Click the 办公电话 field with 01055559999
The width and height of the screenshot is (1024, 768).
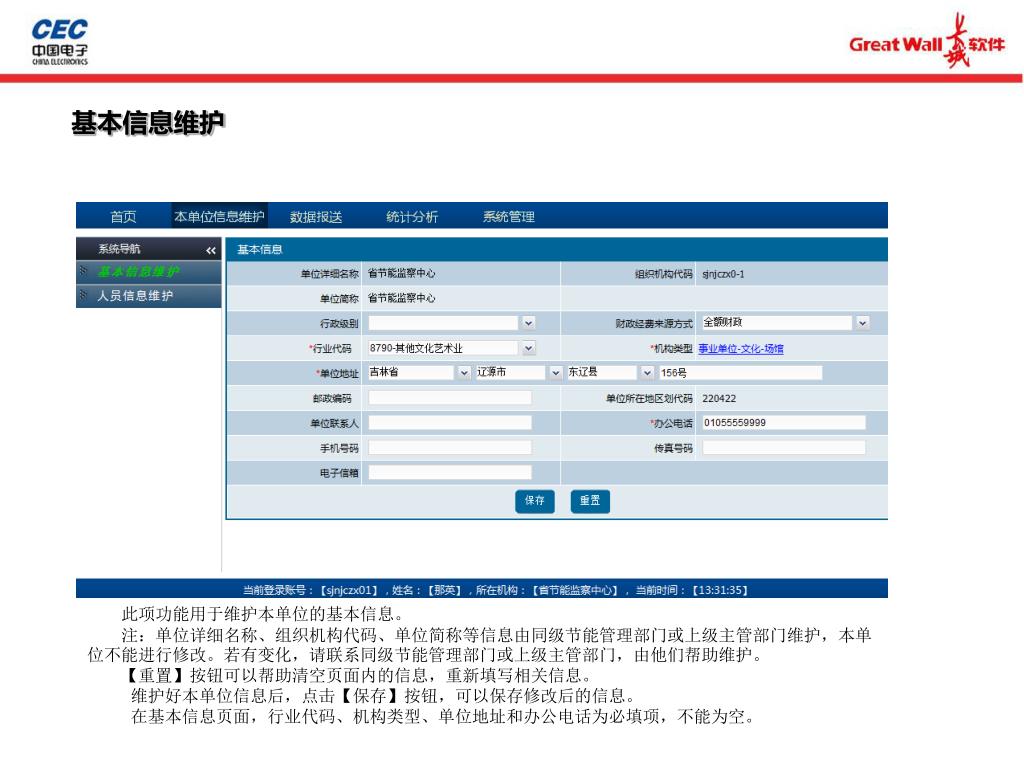784,423
